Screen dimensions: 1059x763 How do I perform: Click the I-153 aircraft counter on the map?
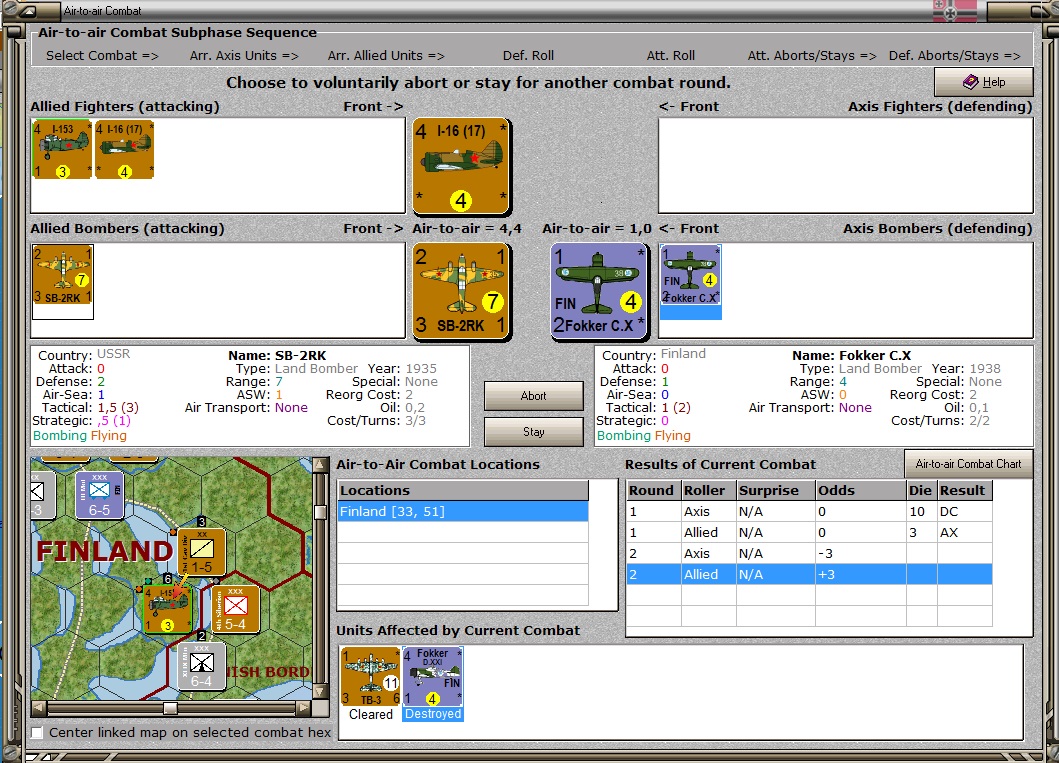(167, 609)
